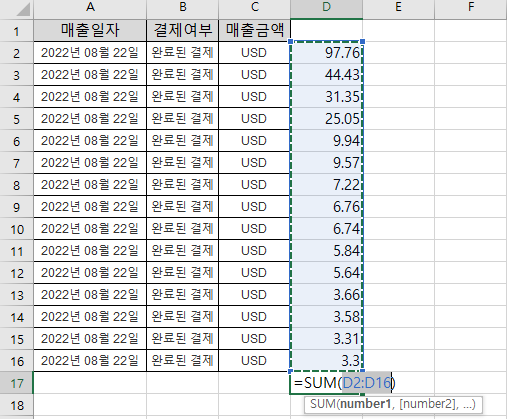Click cell with value 3.31
Viewport: 507px width, 419px height.
tap(326, 339)
